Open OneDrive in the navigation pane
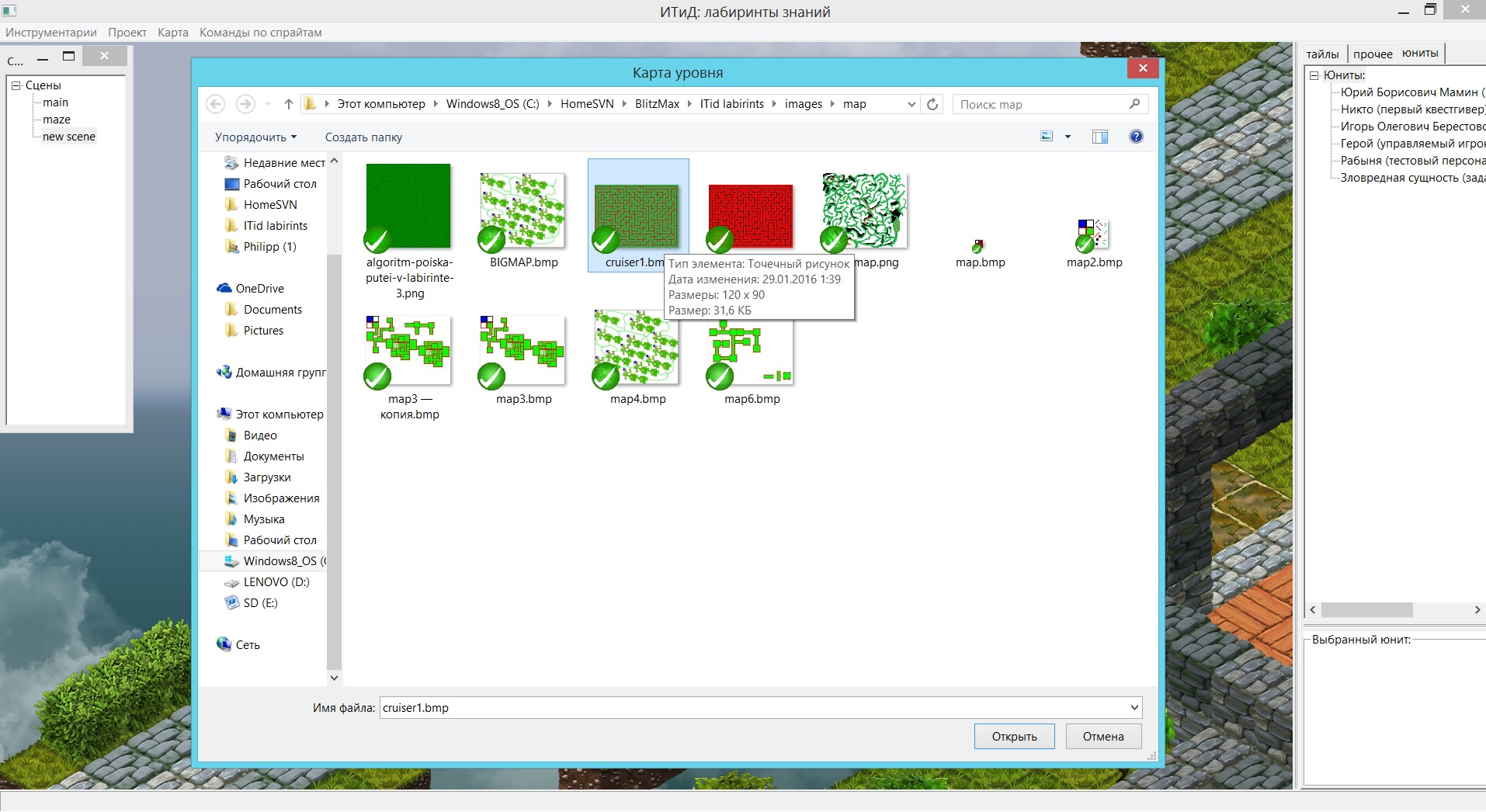The height and width of the screenshot is (812, 1486). point(251,289)
